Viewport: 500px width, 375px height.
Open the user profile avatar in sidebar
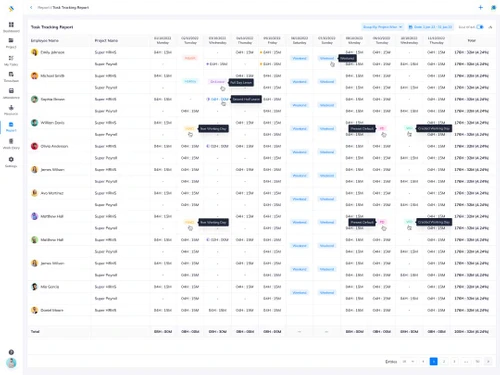tap(11, 363)
